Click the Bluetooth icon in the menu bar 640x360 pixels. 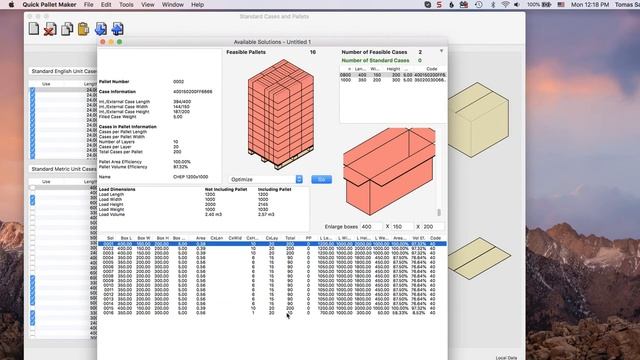tap(493, 4)
